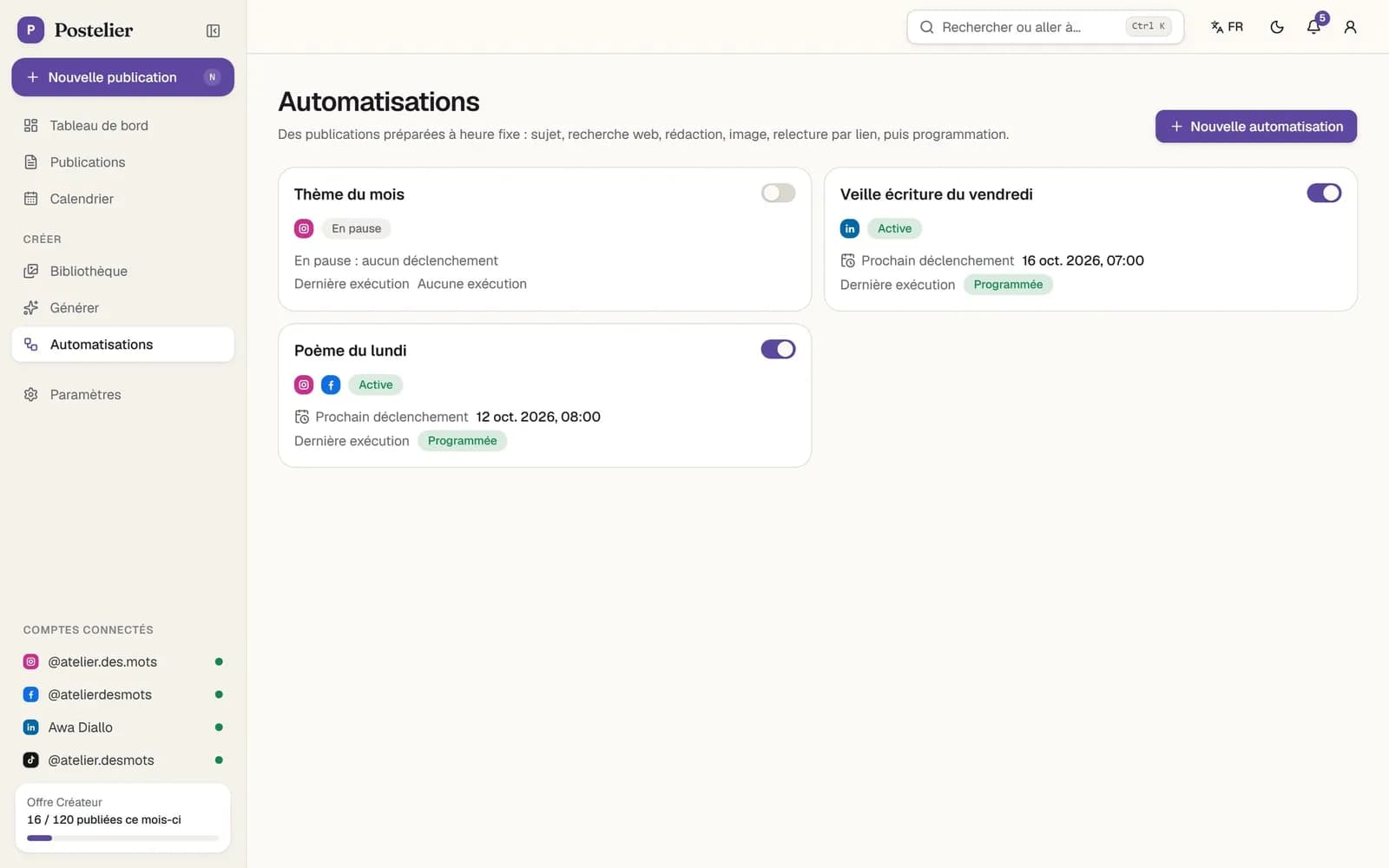Click Active badge on Poème du lundi card

click(x=375, y=385)
